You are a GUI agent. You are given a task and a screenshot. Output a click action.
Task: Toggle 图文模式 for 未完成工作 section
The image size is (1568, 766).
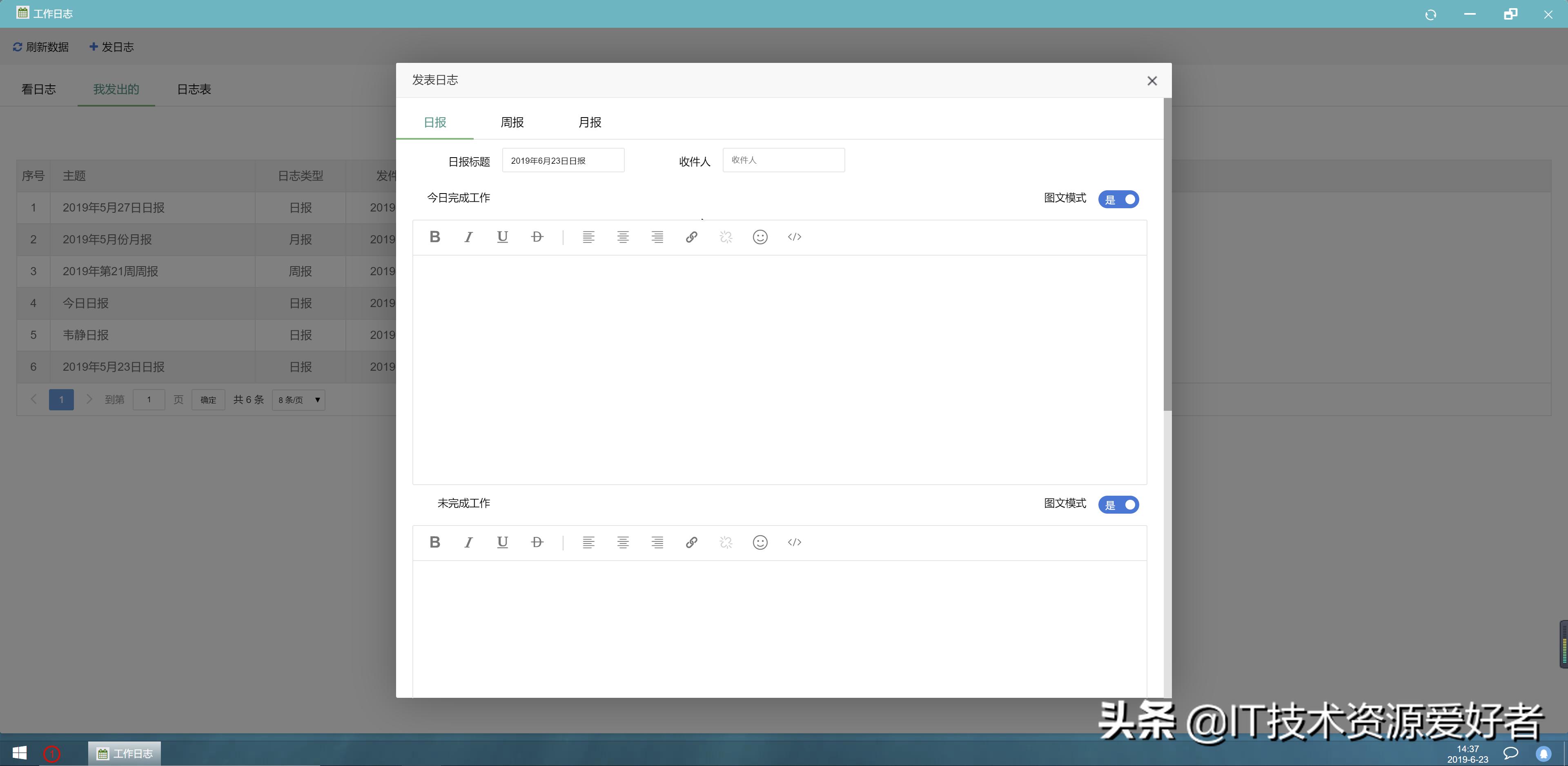1118,504
